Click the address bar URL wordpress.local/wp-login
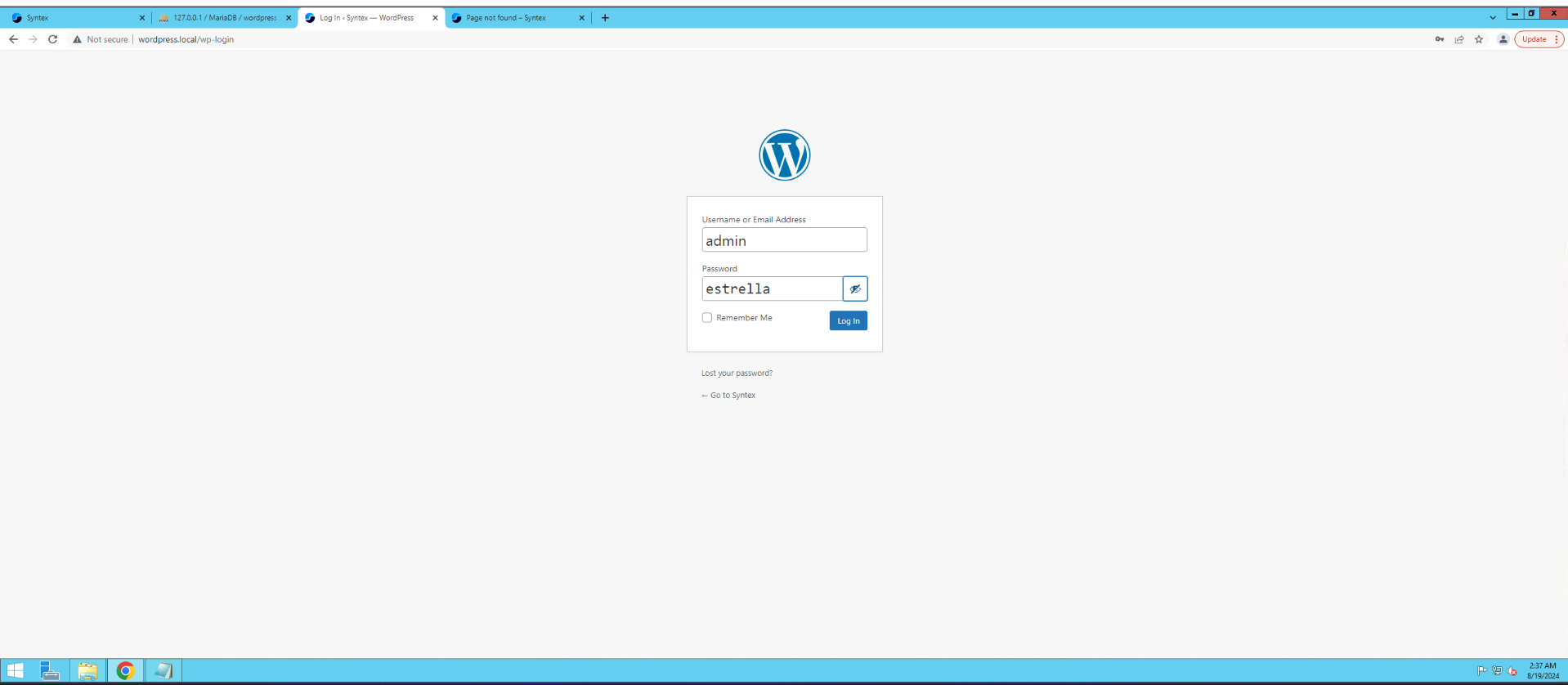 point(186,39)
